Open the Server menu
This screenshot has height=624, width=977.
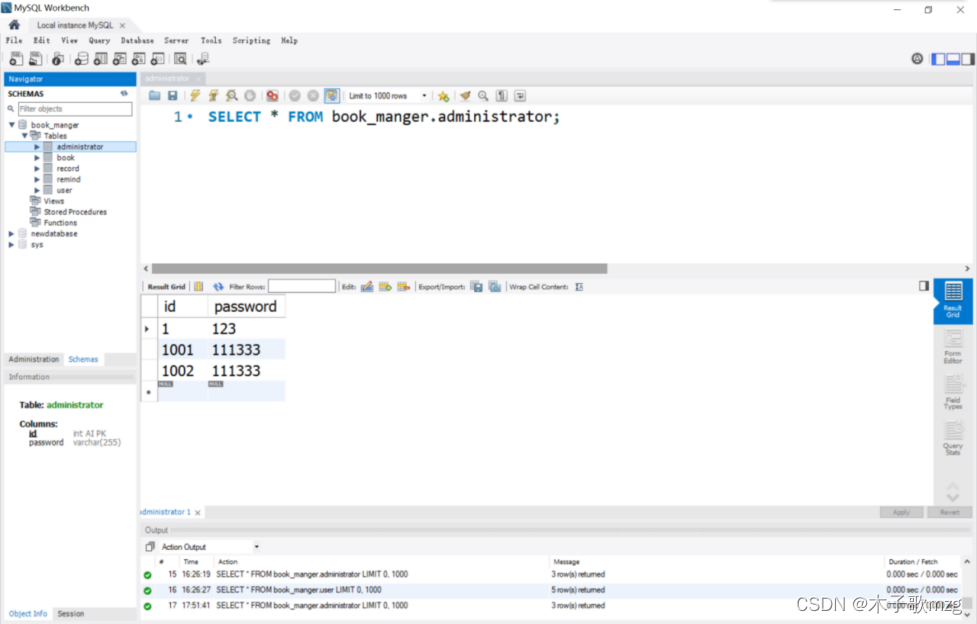point(176,41)
